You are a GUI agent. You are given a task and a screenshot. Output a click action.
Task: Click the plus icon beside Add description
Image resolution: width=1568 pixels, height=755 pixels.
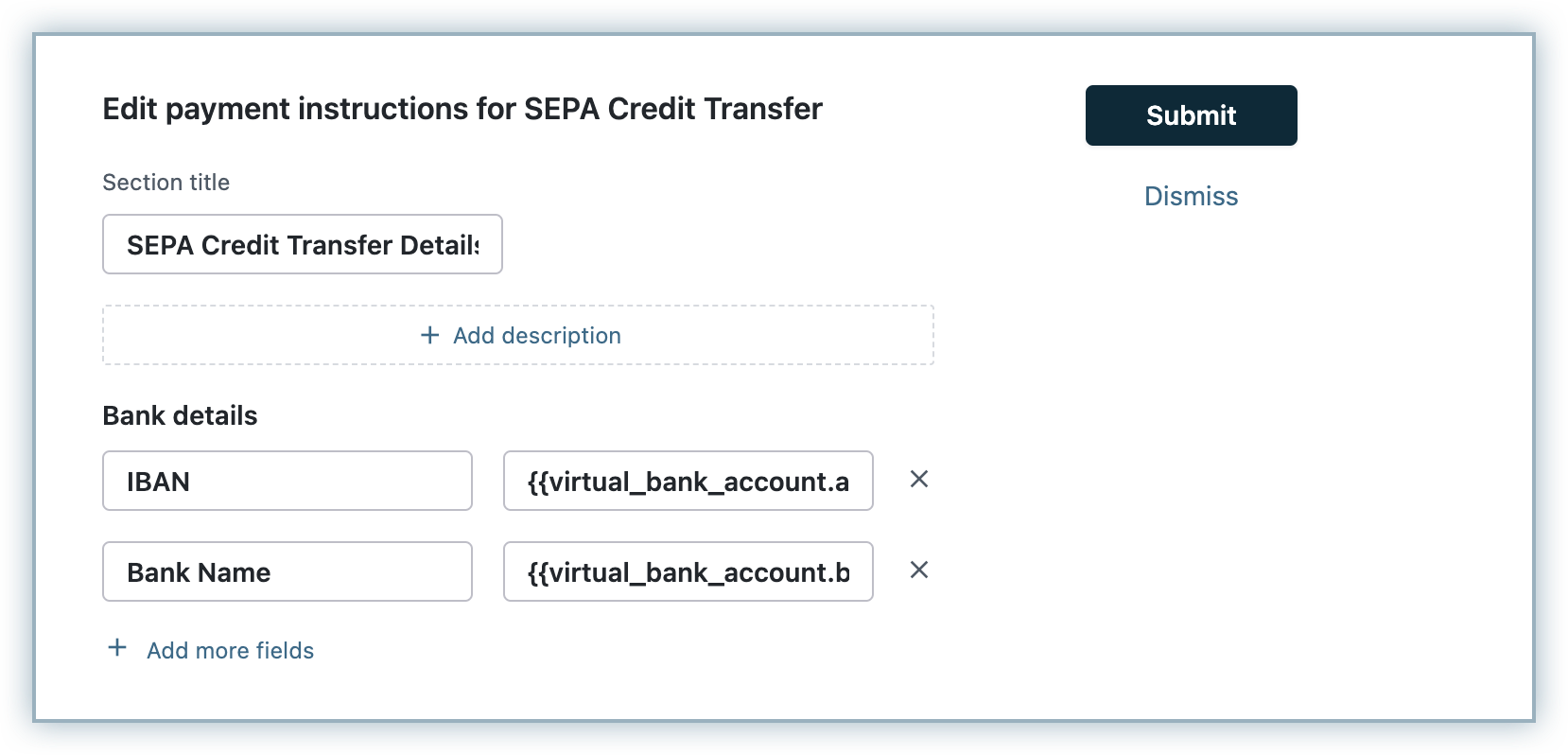click(x=430, y=335)
